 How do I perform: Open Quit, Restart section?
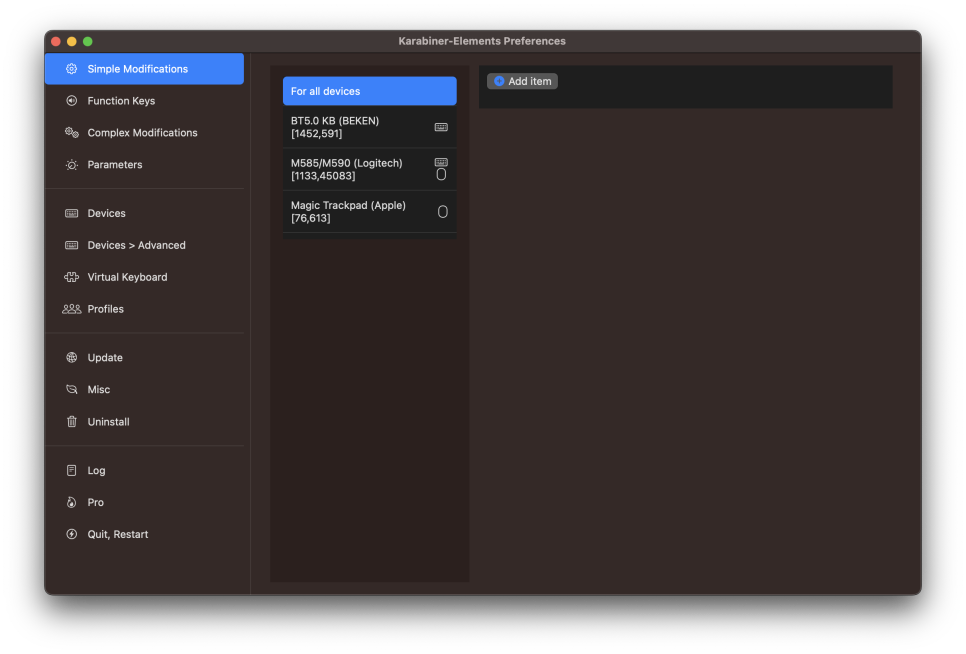pyautogui.click(x=144, y=534)
